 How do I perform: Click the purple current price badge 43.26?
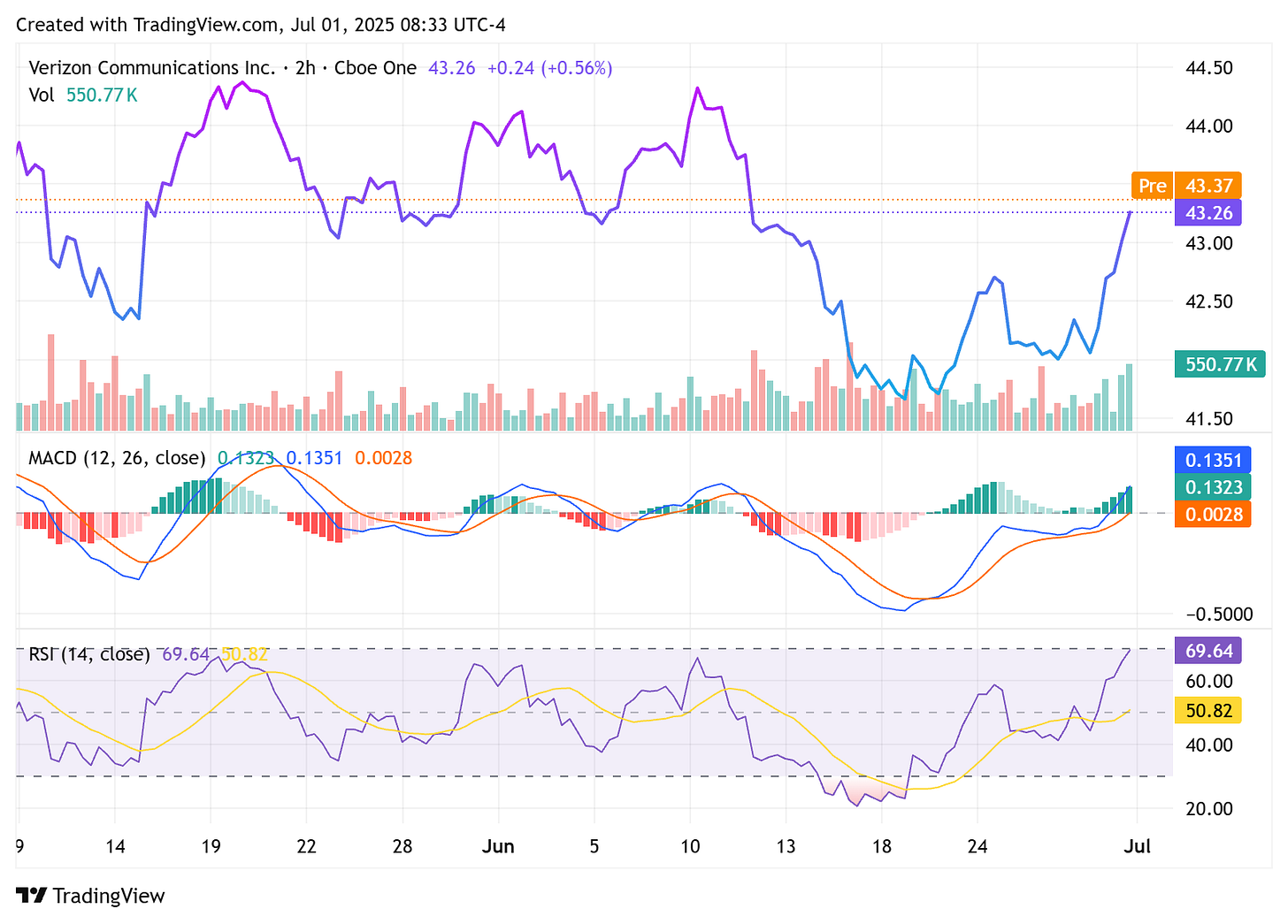pyautogui.click(x=1207, y=212)
